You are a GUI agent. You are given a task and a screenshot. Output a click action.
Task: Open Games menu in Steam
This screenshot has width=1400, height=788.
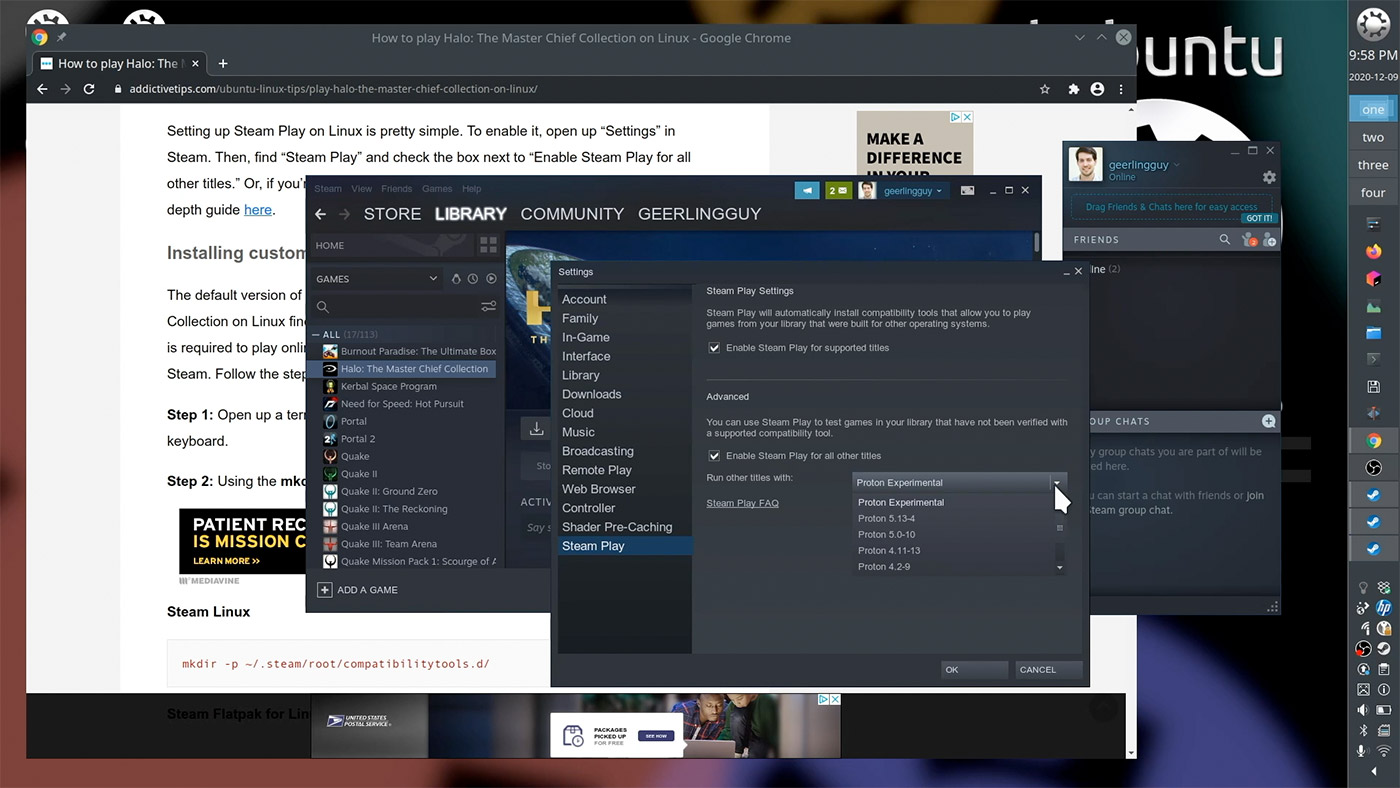coord(437,189)
